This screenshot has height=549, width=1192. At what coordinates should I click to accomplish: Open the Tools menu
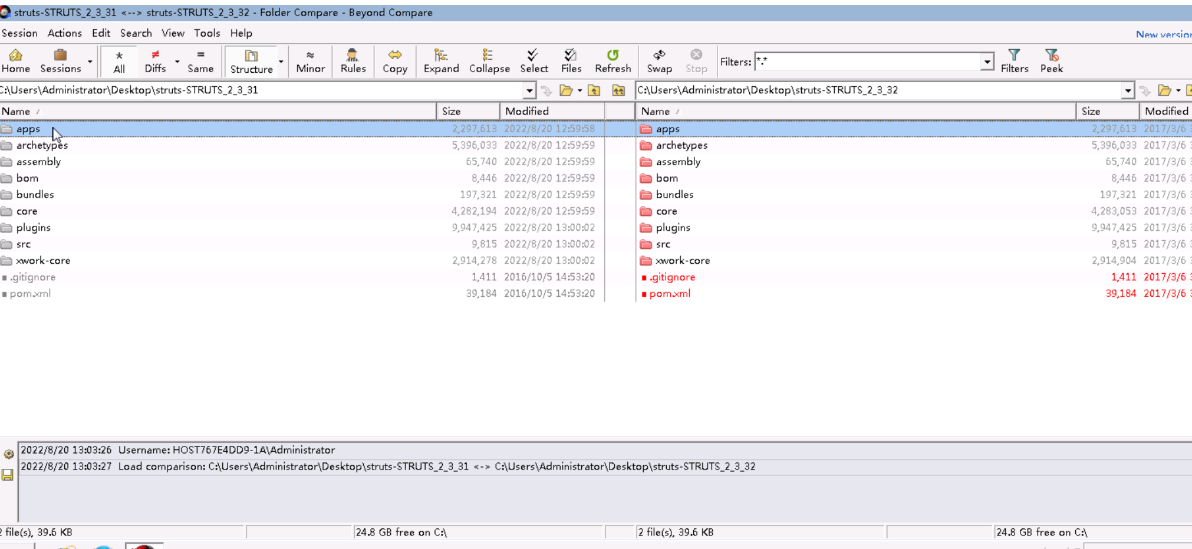pyautogui.click(x=207, y=33)
